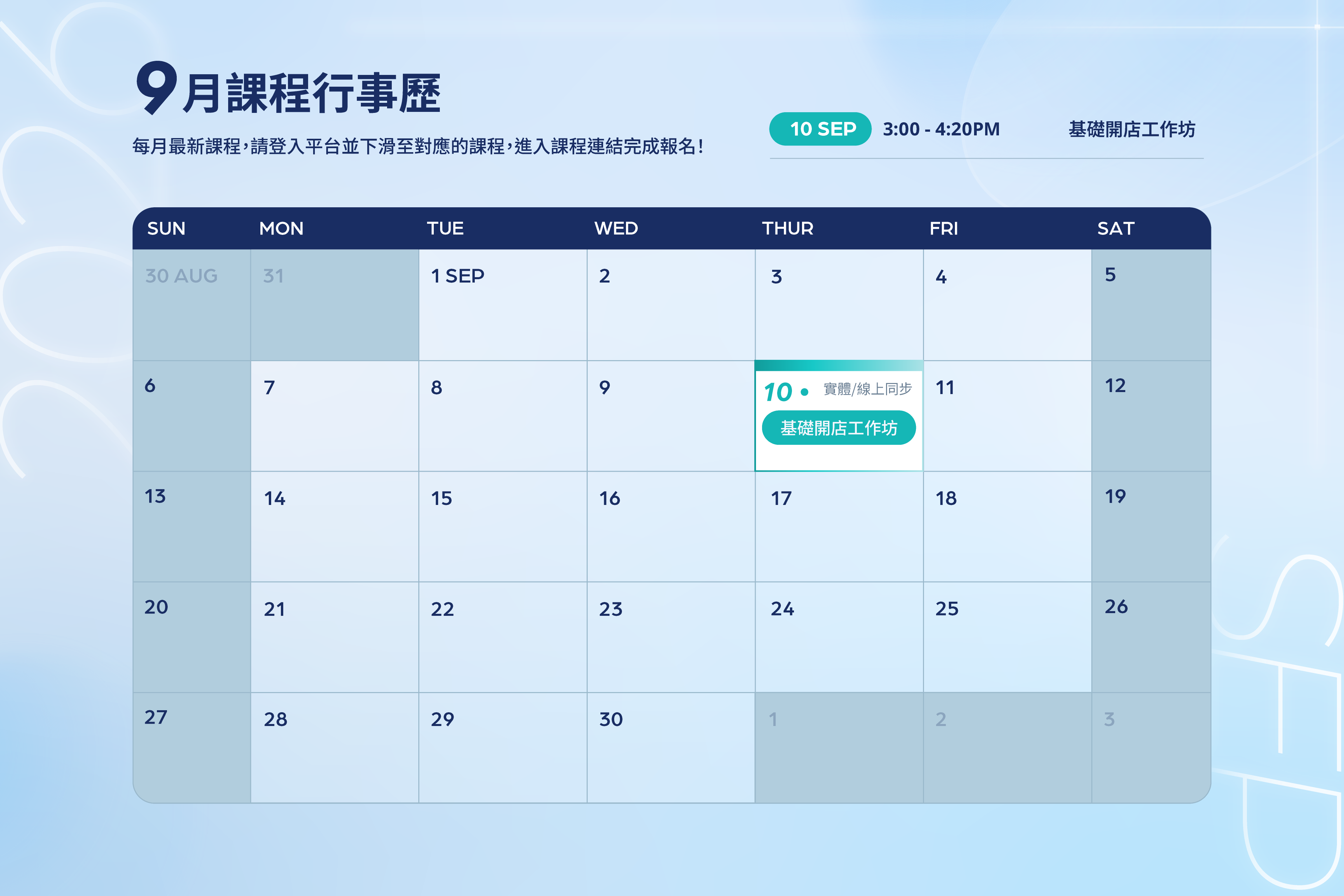Select Monday the 7th cell
Image resolution: width=1344 pixels, height=896 pixels.
pyautogui.click(x=335, y=416)
